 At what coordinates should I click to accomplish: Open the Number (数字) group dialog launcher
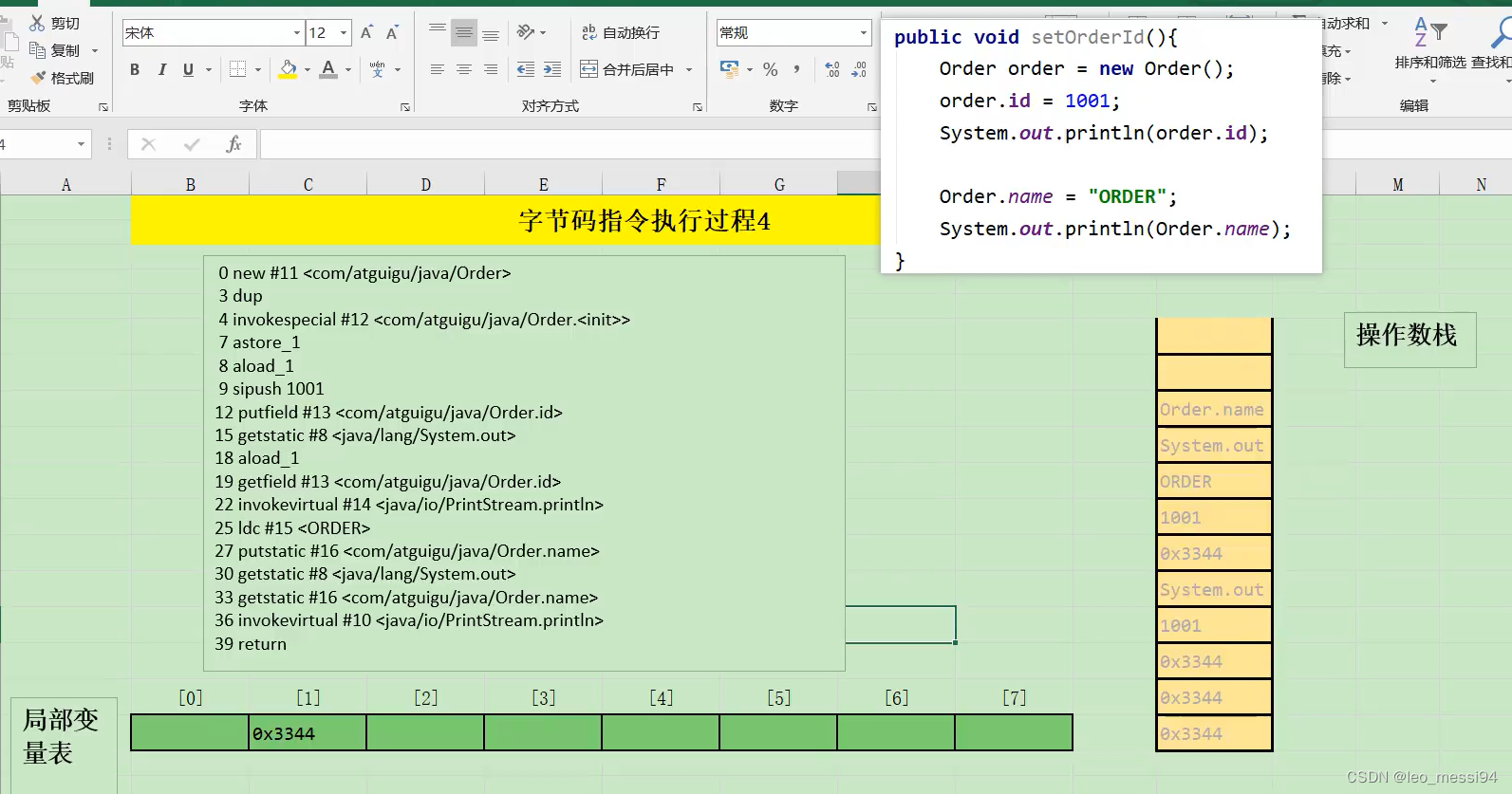872,107
